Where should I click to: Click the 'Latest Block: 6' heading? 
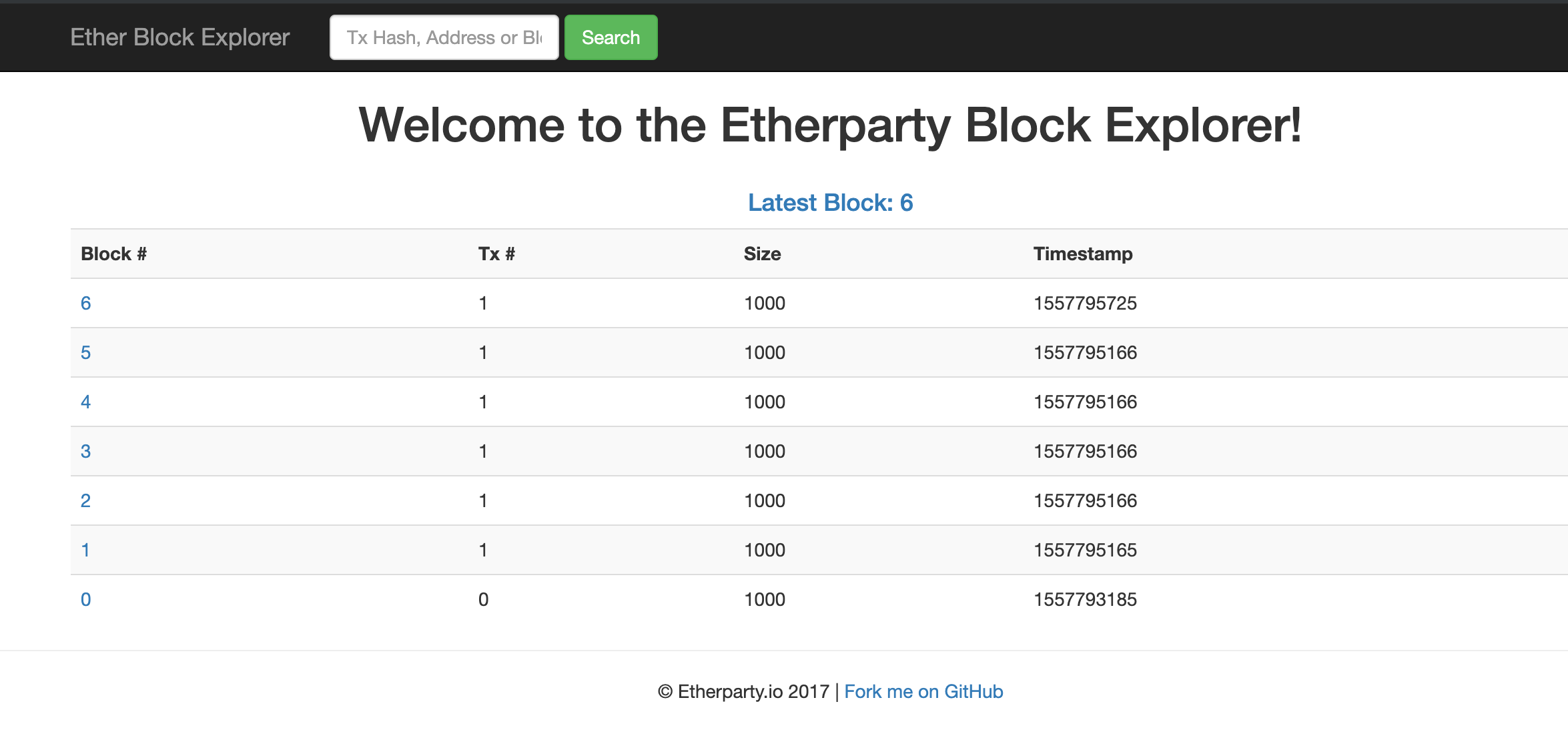click(831, 202)
